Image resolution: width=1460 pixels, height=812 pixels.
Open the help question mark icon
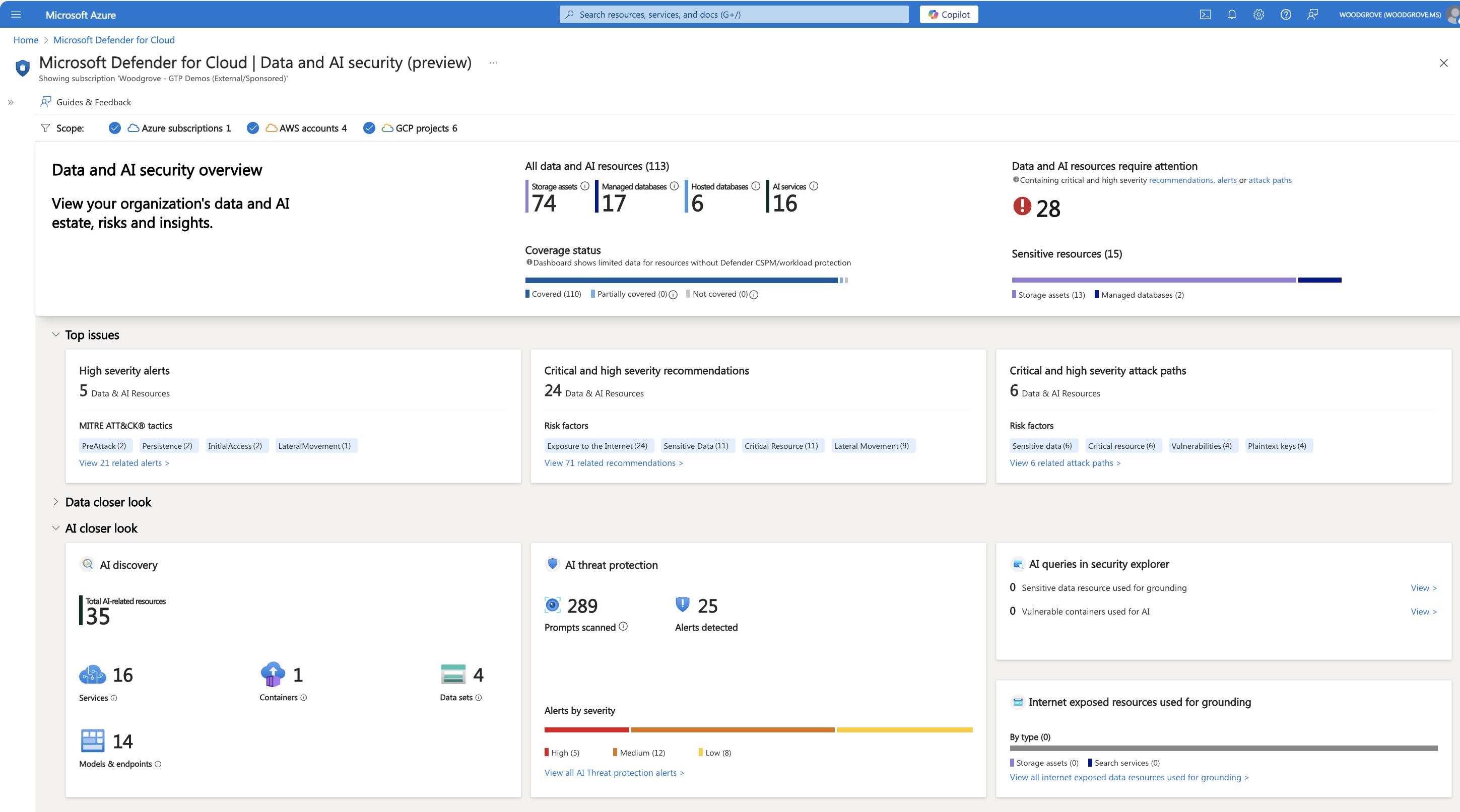pos(1286,15)
